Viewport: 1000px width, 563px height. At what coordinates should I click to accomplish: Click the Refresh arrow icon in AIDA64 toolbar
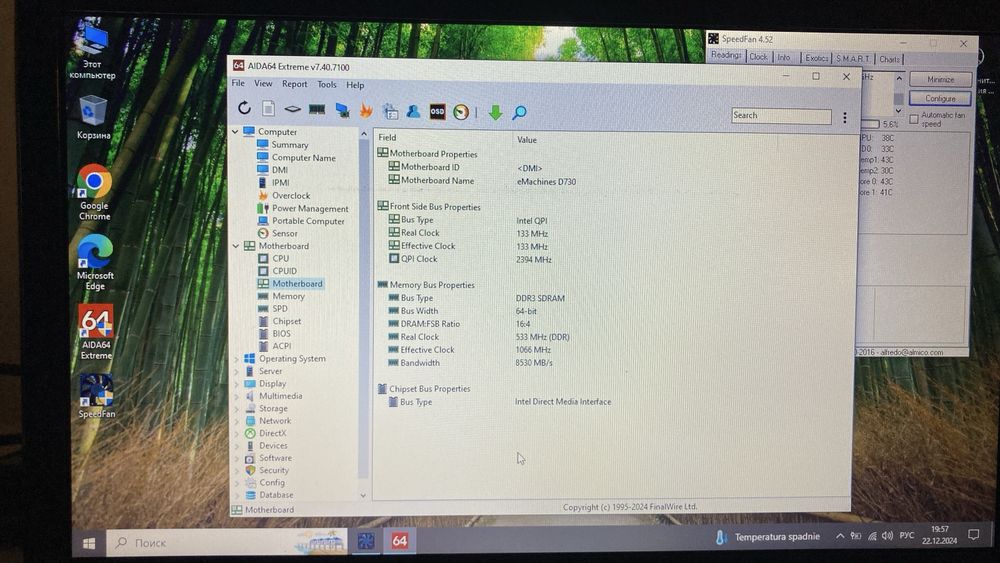coord(244,108)
